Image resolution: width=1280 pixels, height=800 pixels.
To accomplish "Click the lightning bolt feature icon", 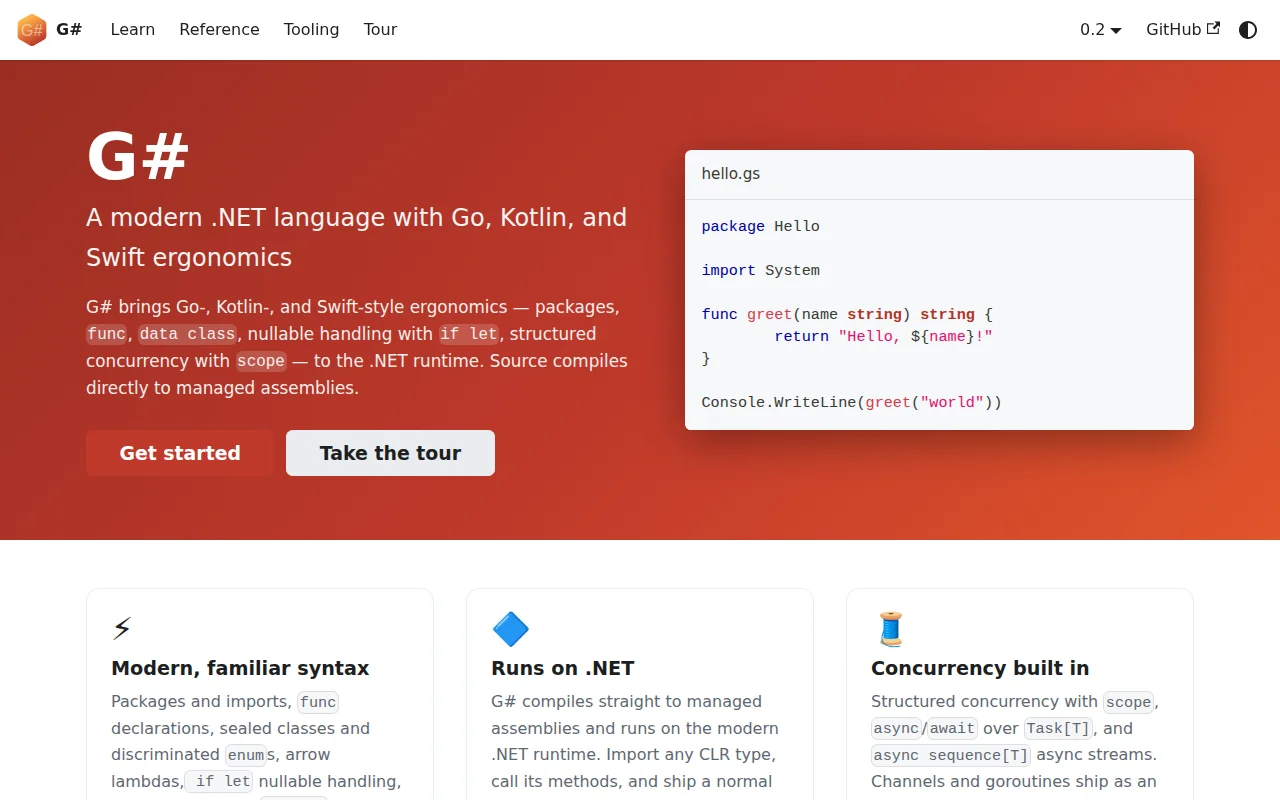I will coord(122,629).
